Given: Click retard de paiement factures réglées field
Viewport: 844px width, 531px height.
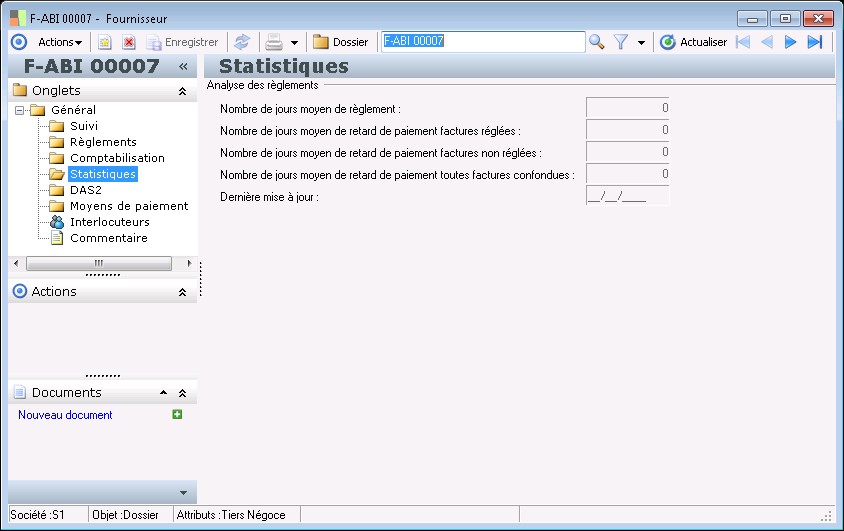Looking at the screenshot, I should pyautogui.click(x=628, y=130).
